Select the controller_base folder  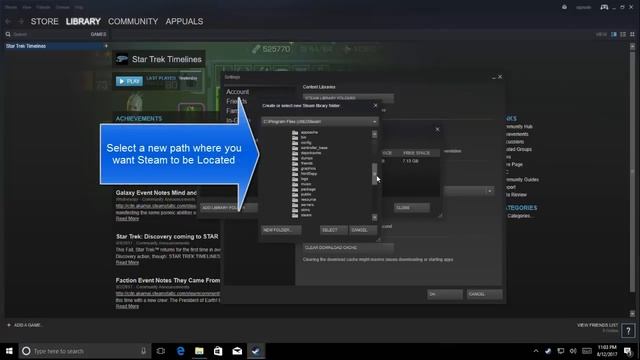click(x=314, y=148)
